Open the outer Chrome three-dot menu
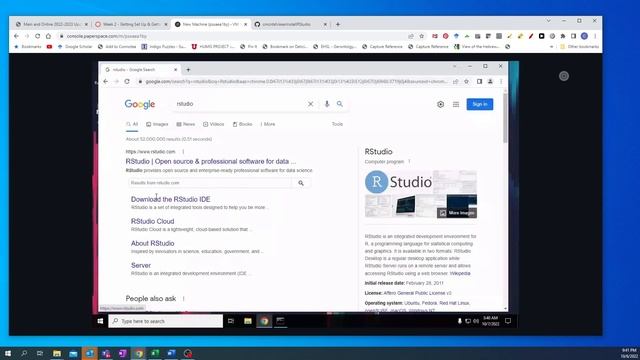640x360 pixels. tap(595, 36)
